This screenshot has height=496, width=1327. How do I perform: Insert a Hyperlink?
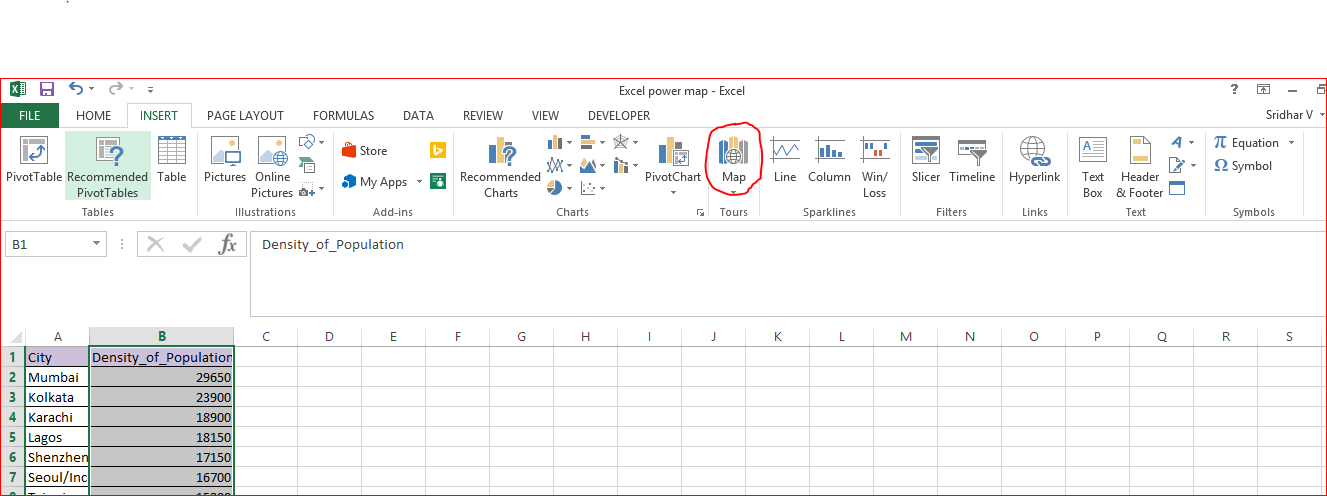click(x=1034, y=160)
